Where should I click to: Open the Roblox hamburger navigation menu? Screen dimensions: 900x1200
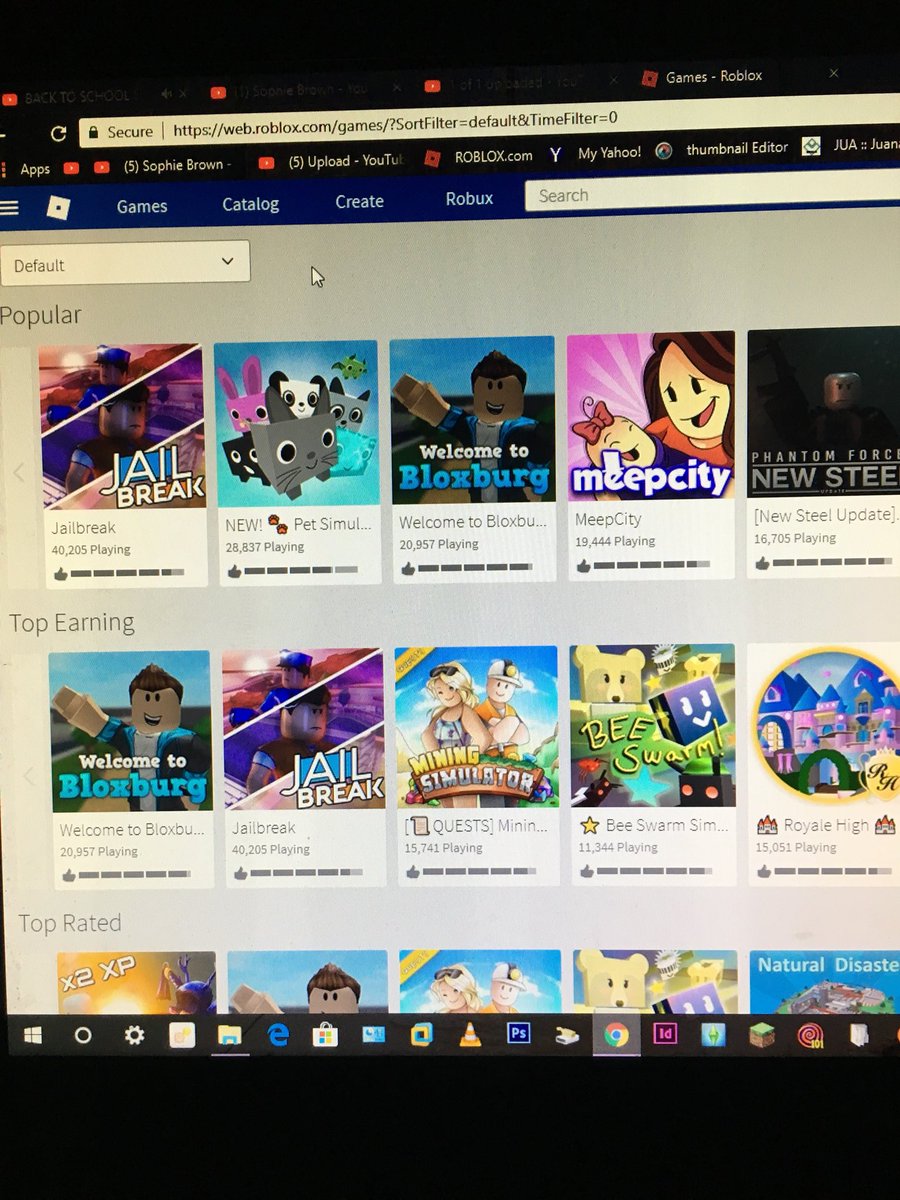[9, 207]
